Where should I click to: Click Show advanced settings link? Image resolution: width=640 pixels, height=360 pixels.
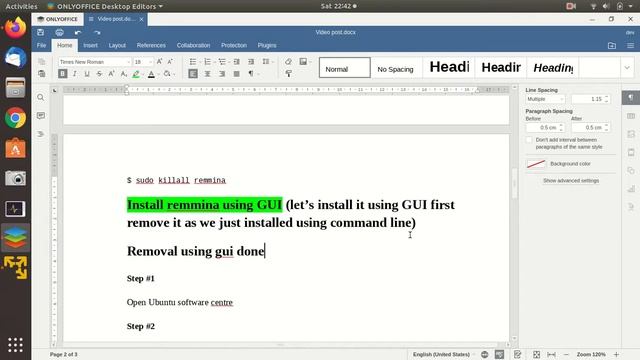(x=571, y=180)
